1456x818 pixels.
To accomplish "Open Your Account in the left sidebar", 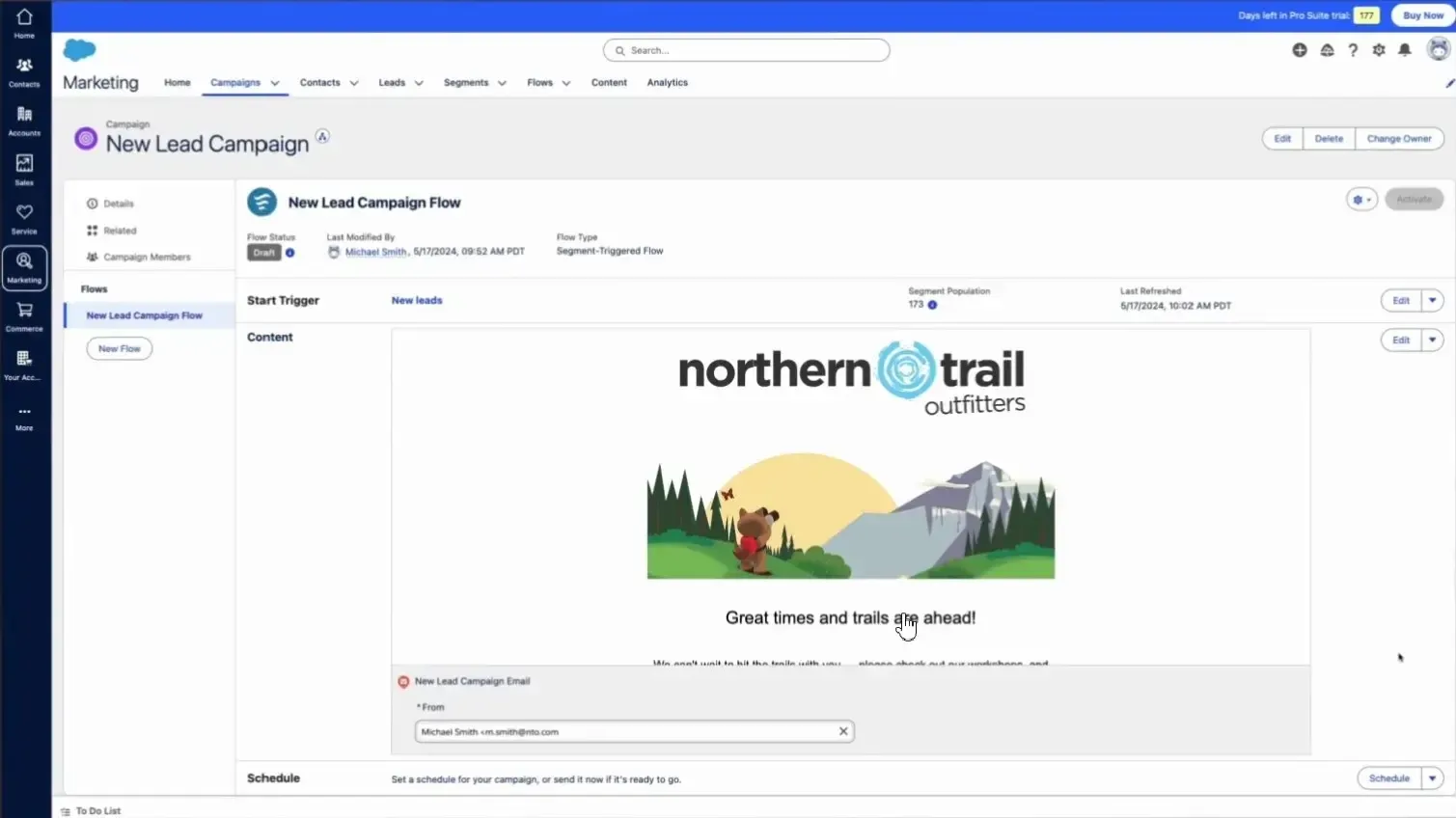I will pyautogui.click(x=24, y=366).
